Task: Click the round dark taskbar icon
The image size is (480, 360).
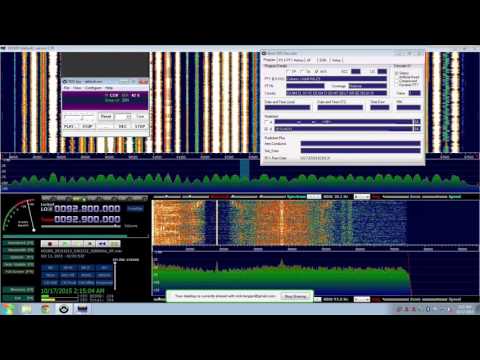Action: click(x=64, y=309)
